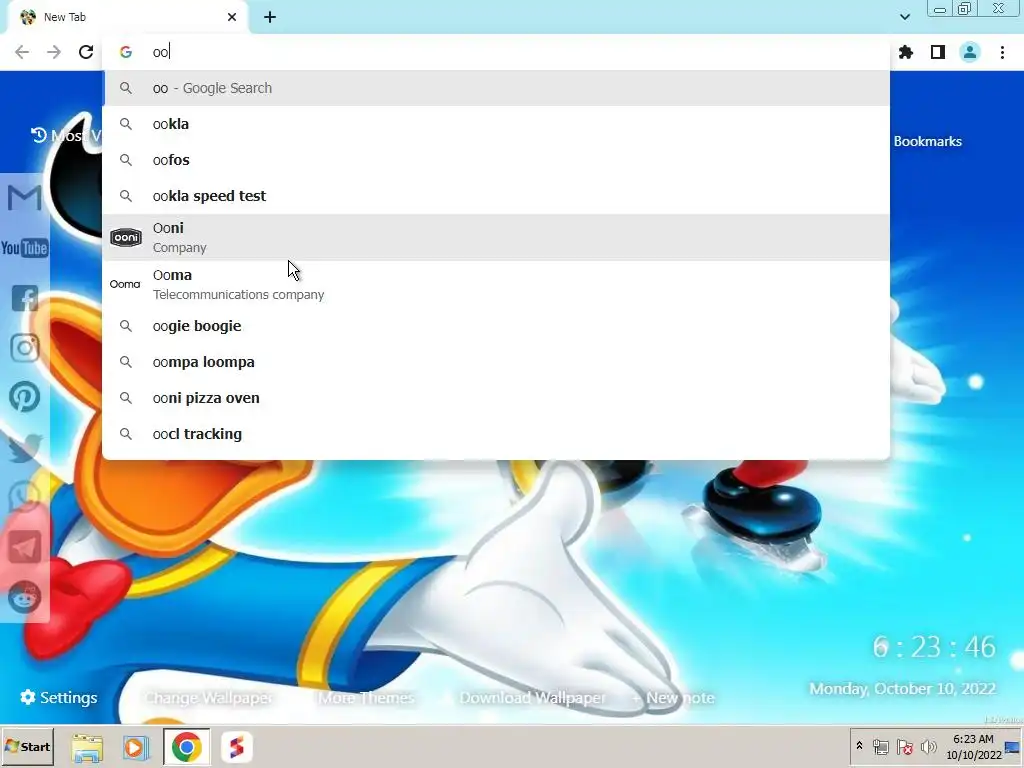This screenshot has width=1024, height=768.
Task: Open the network tray icon
Action: 881,746
